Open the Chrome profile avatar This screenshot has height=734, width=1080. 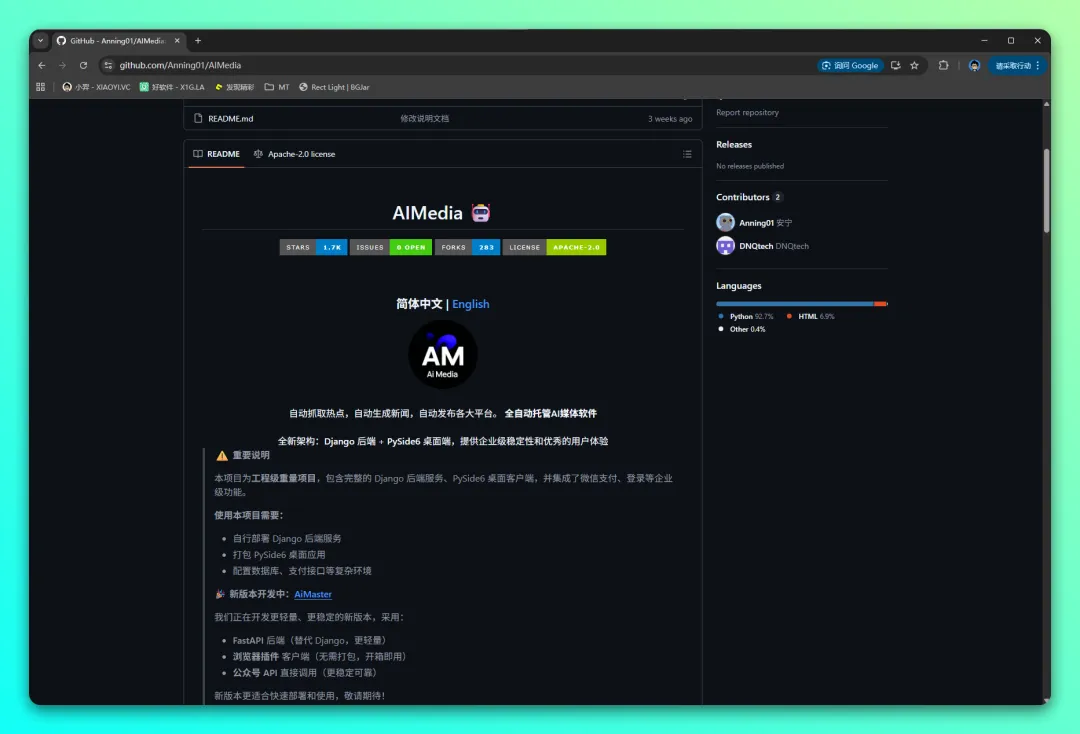pos(974,65)
